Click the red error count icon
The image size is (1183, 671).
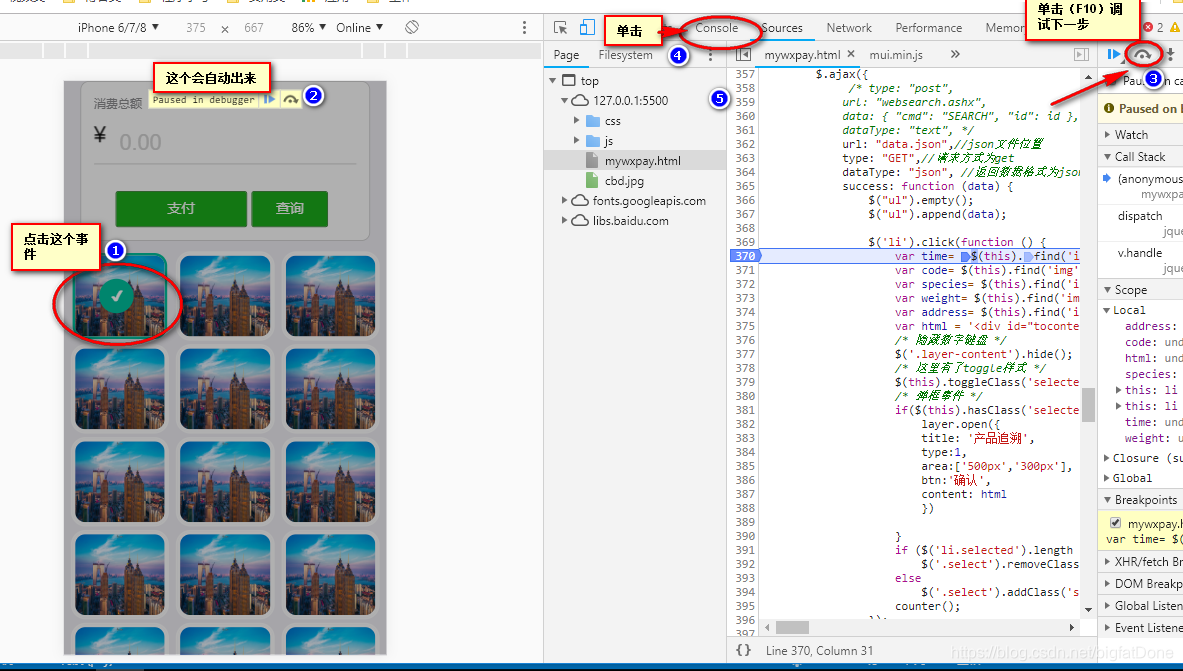[1148, 27]
